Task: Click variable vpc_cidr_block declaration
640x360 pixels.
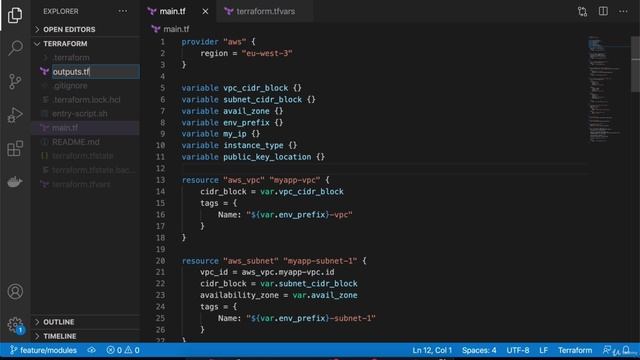Action: pyautogui.click(x=242, y=88)
